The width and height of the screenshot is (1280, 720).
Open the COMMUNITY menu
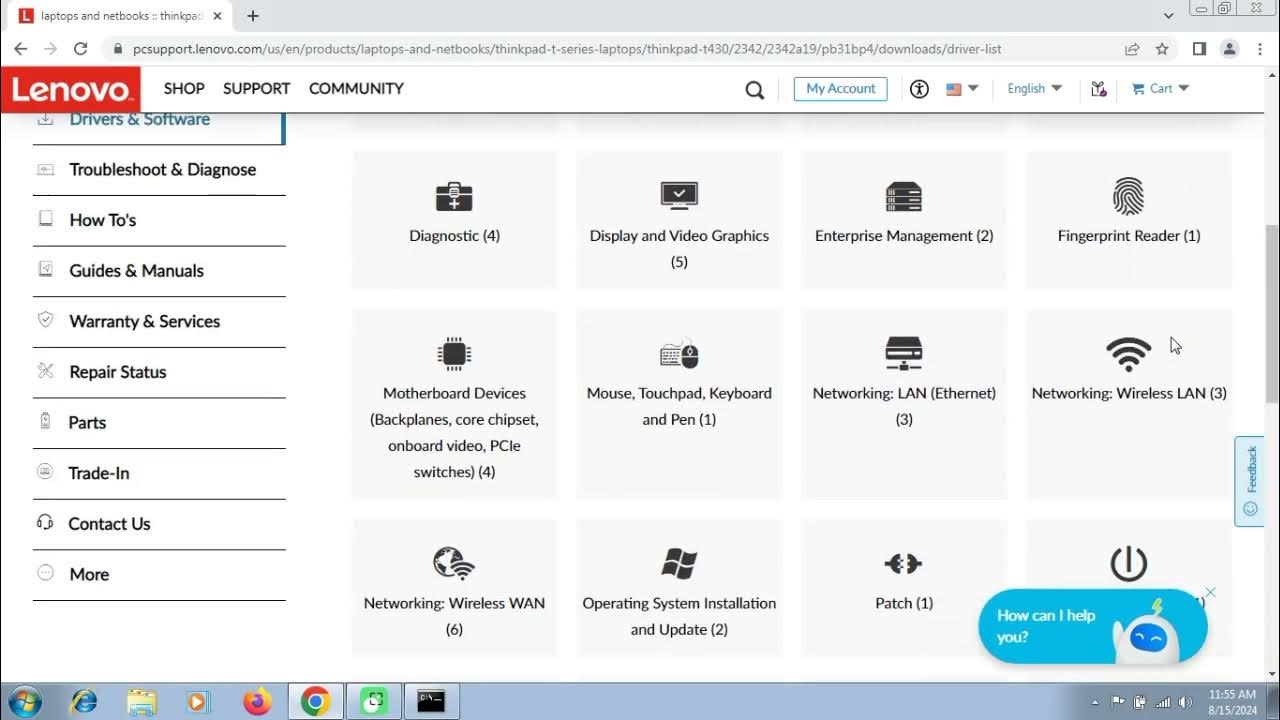point(356,89)
